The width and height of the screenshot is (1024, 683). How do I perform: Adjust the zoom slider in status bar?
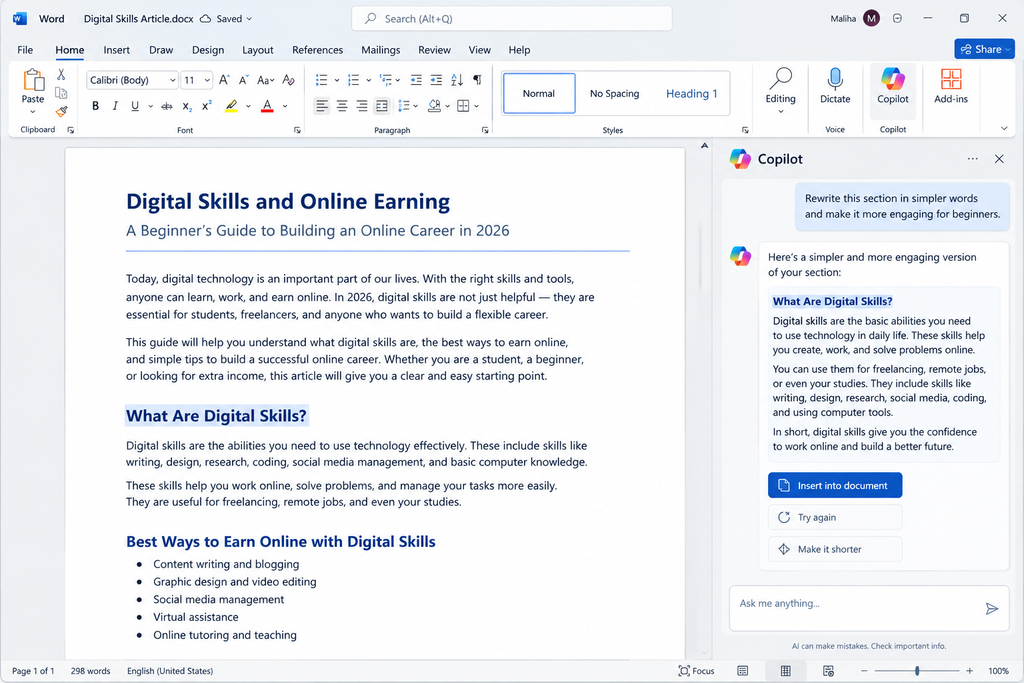tap(917, 671)
